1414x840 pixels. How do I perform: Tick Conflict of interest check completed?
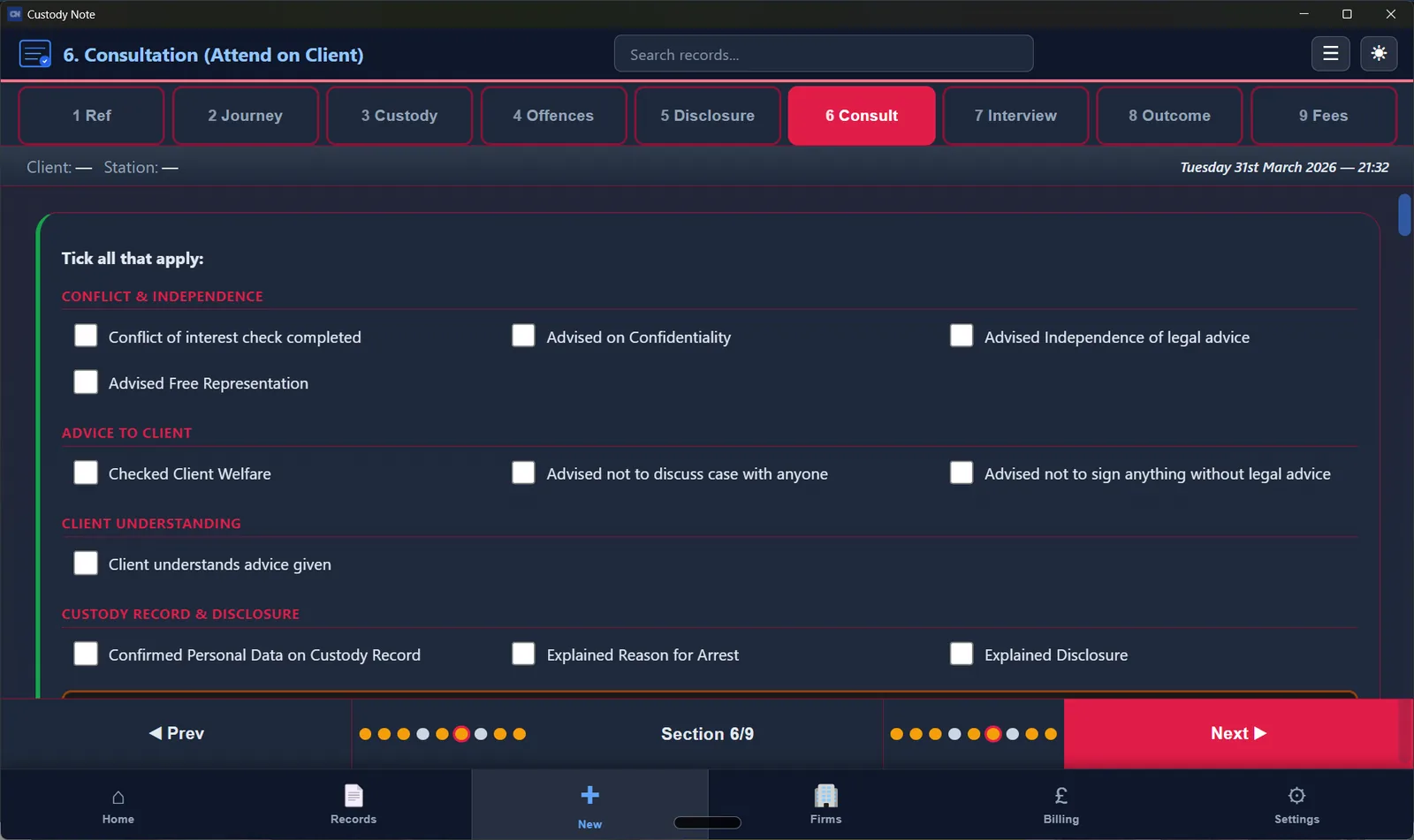pyautogui.click(x=85, y=336)
